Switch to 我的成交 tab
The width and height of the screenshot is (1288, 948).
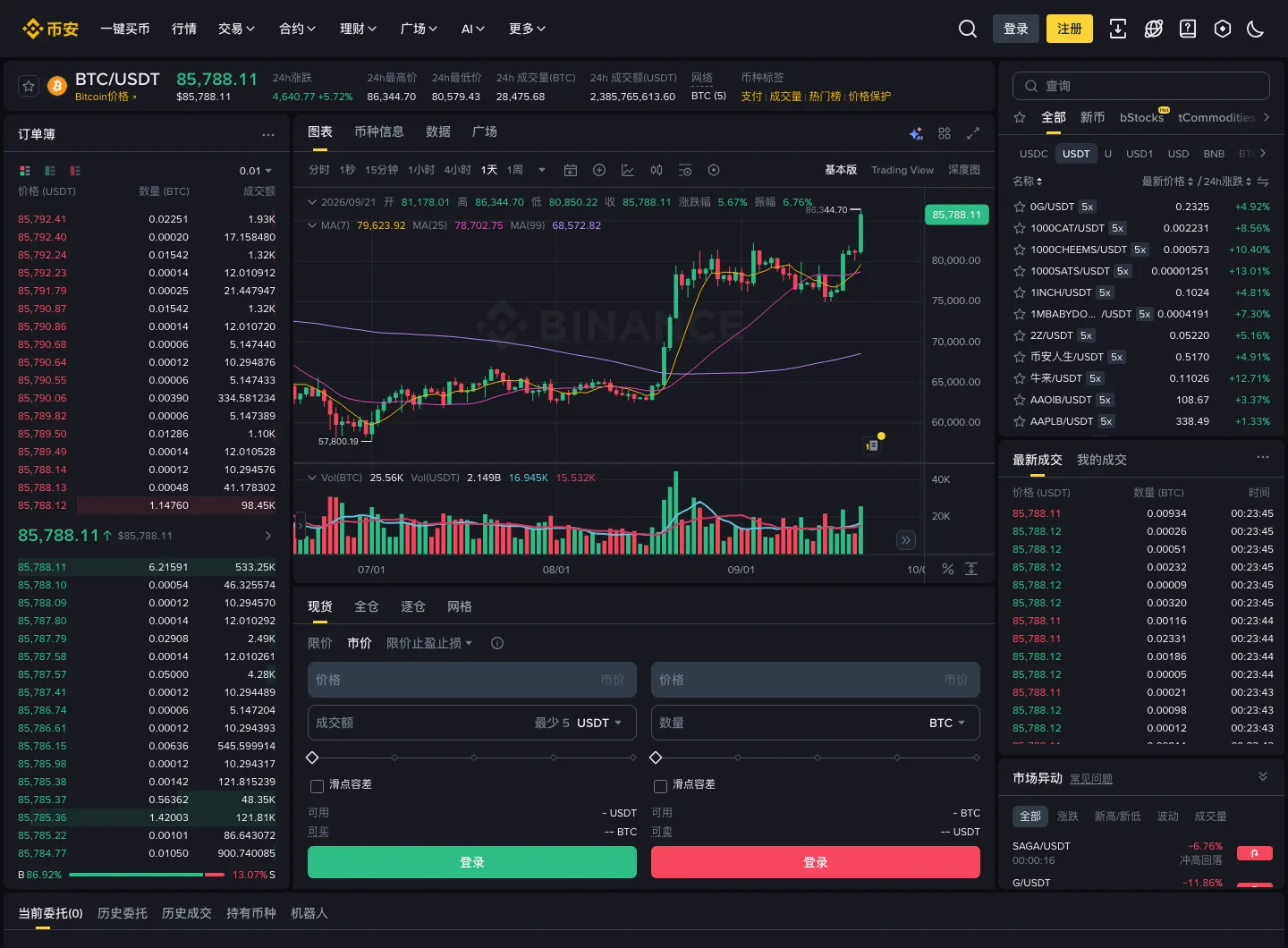(1102, 460)
